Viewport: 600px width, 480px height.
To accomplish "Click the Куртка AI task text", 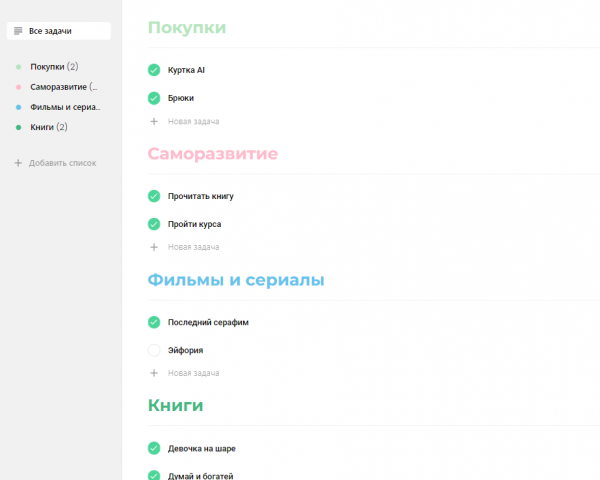I will [186, 70].
